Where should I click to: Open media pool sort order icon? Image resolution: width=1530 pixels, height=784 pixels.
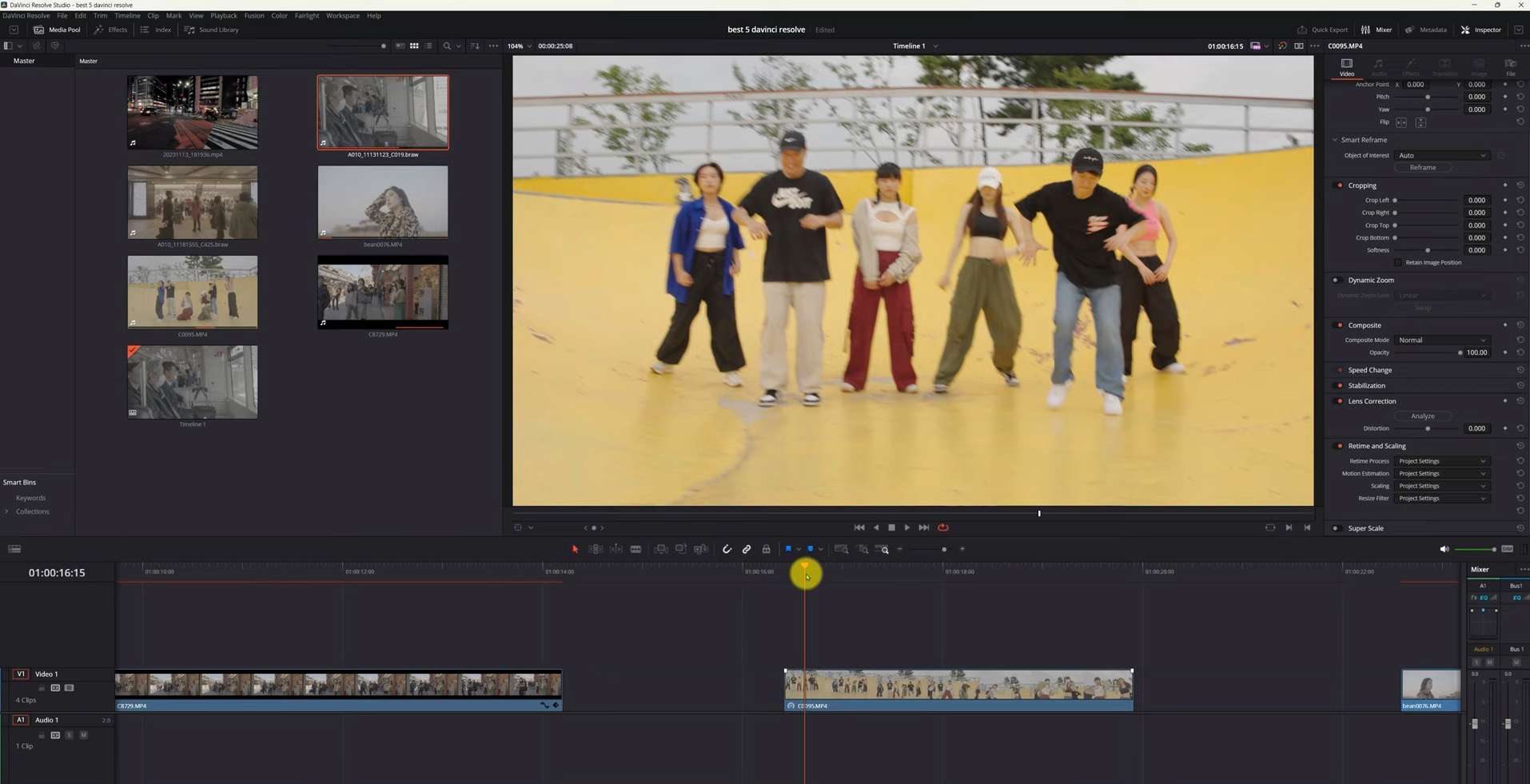(x=475, y=46)
